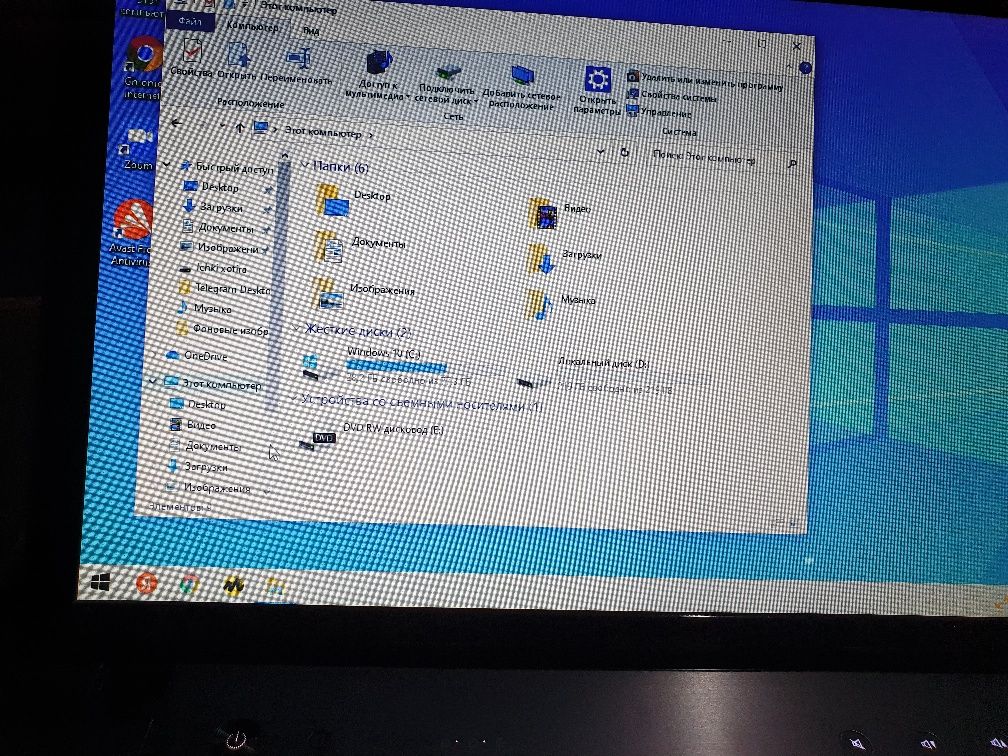Select Документы under Быстрый доступ
Screen dimensions: 1008x756
(225, 228)
